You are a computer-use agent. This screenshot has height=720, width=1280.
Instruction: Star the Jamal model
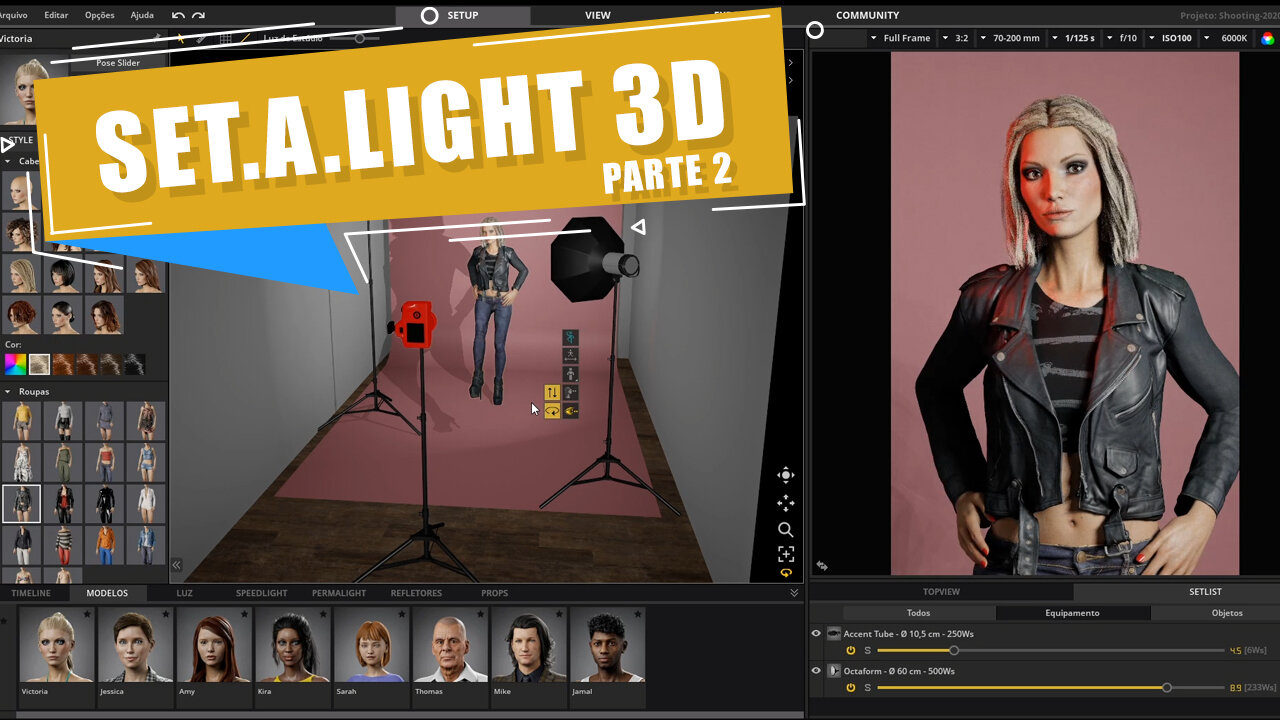click(637, 614)
